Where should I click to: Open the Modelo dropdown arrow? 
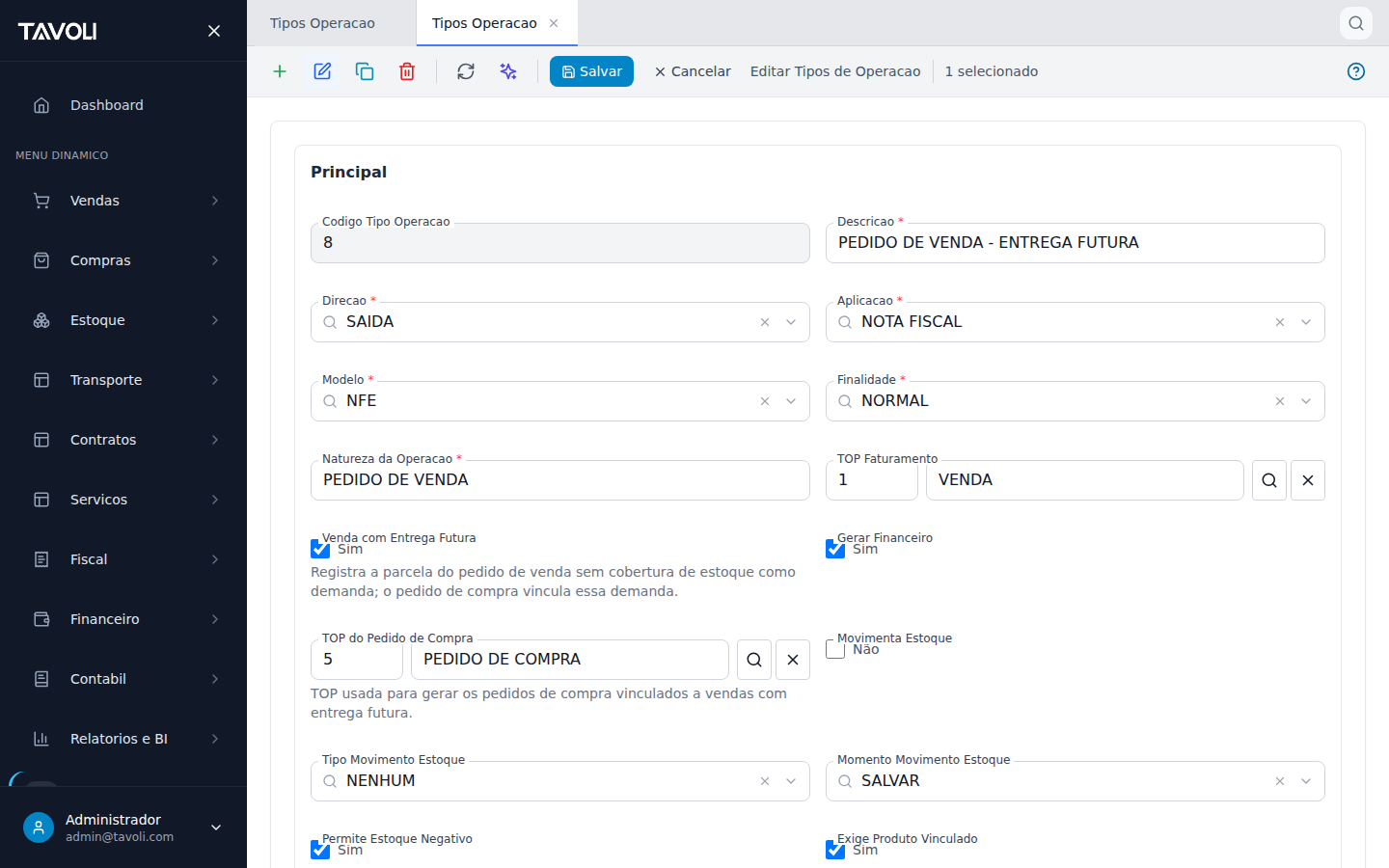pos(791,401)
